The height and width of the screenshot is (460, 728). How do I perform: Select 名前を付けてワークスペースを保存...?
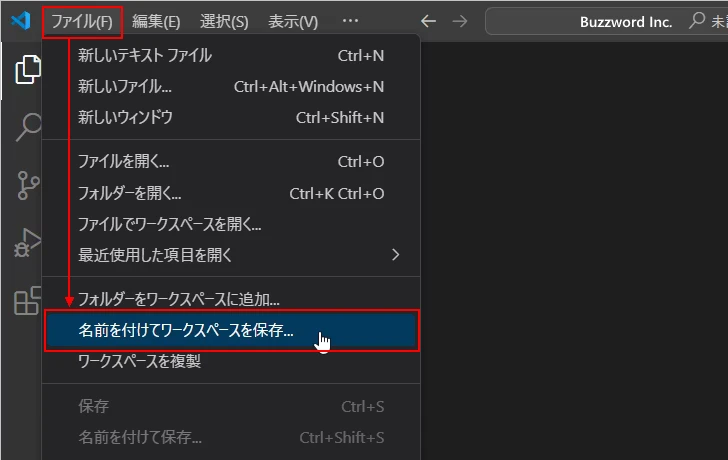point(231,330)
